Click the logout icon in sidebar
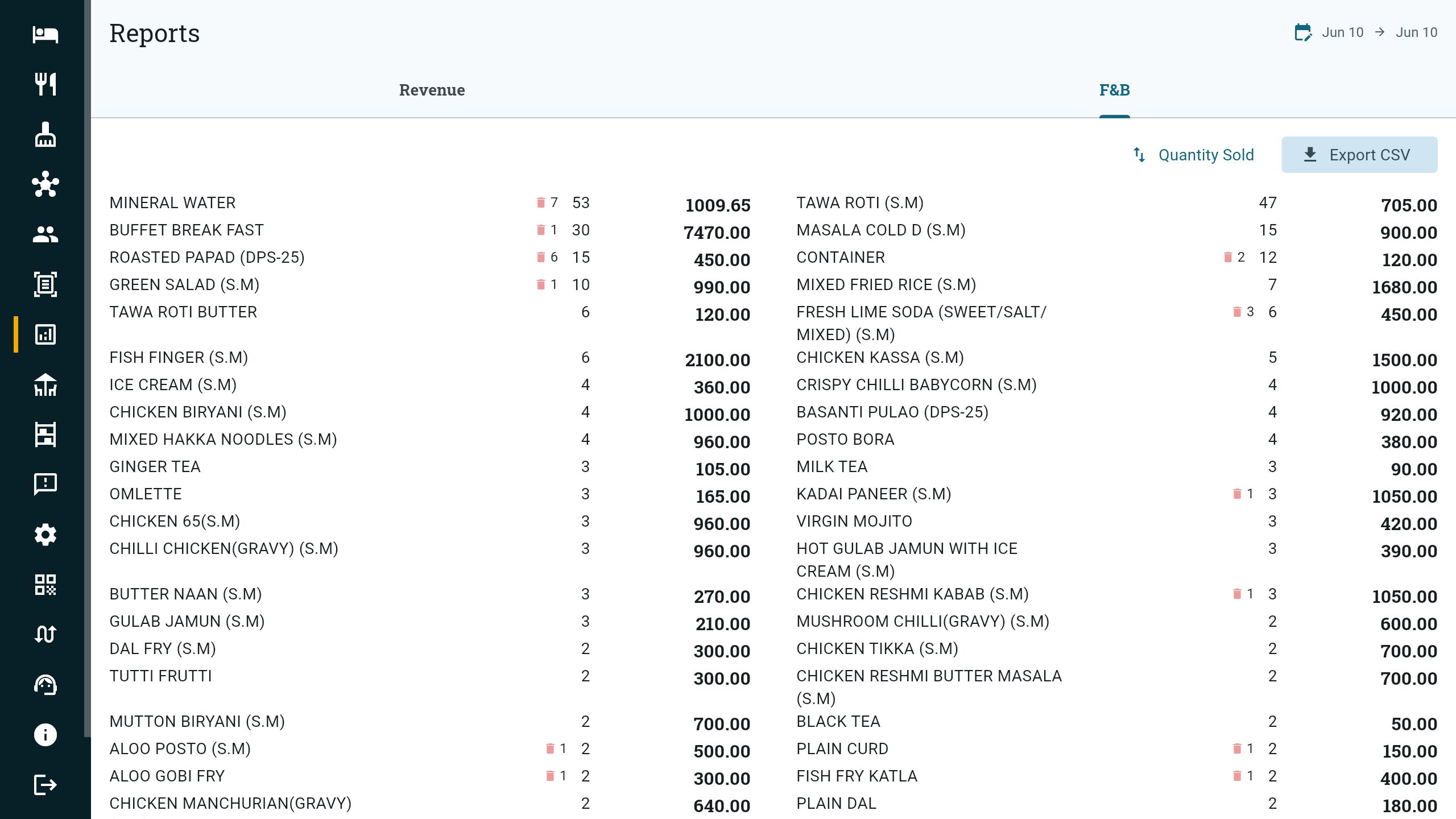Screen dimensions: 1456x819 coord(45,785)
